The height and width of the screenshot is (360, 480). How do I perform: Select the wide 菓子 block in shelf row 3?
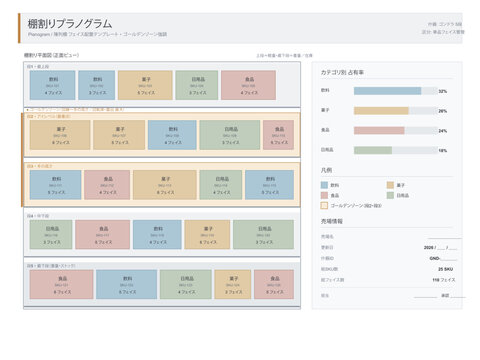pyautogui.click(x=165, y=185)
